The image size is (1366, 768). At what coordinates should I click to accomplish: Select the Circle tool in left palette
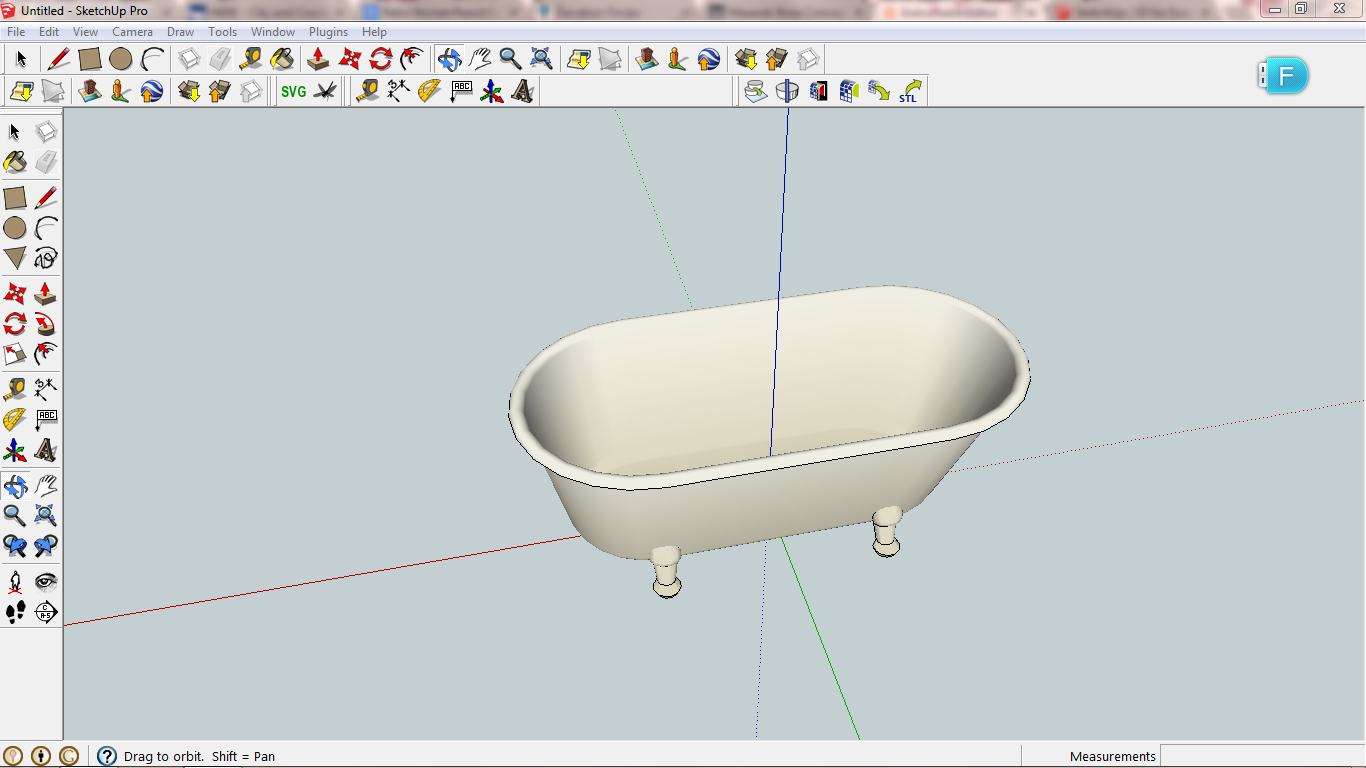click(x=15, y=228)
